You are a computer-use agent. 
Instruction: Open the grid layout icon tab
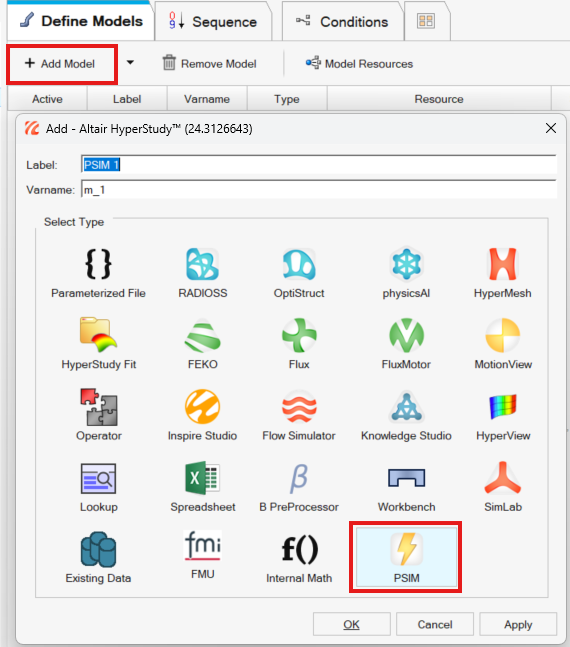pyautogui.click(x=426, y=21)
